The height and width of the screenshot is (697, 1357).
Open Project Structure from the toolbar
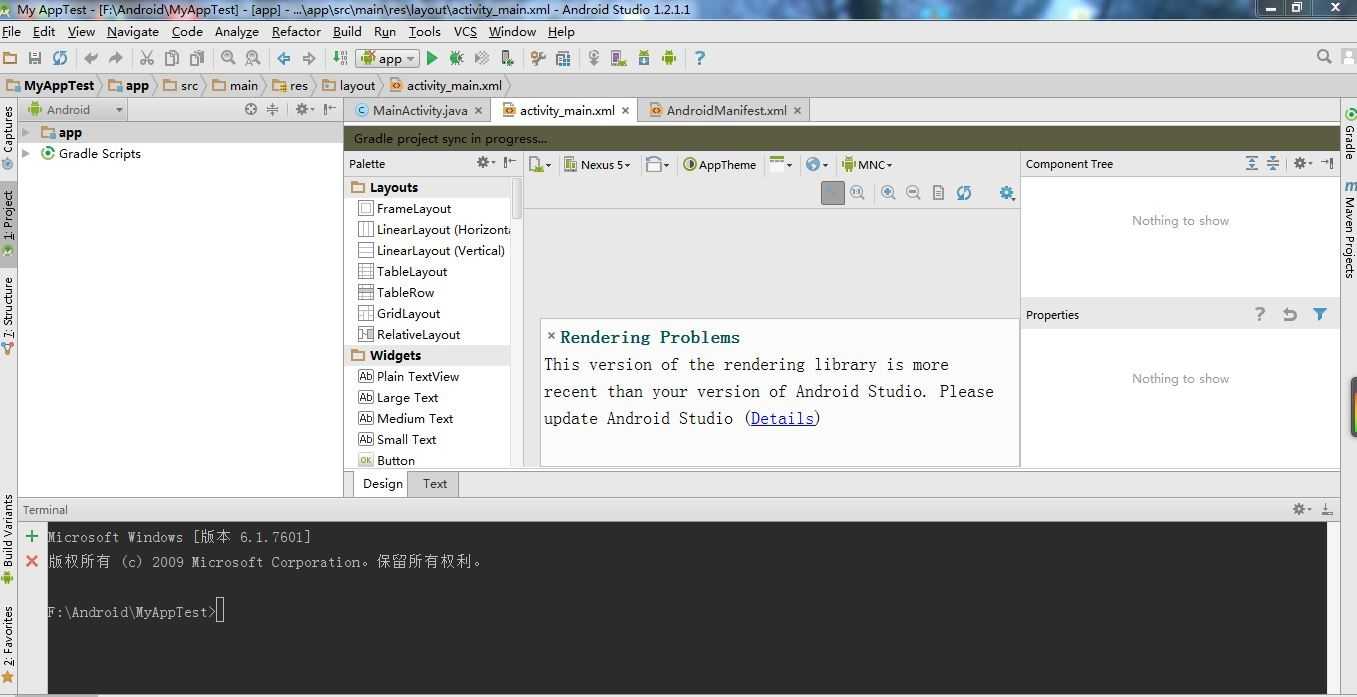point(563,58)
